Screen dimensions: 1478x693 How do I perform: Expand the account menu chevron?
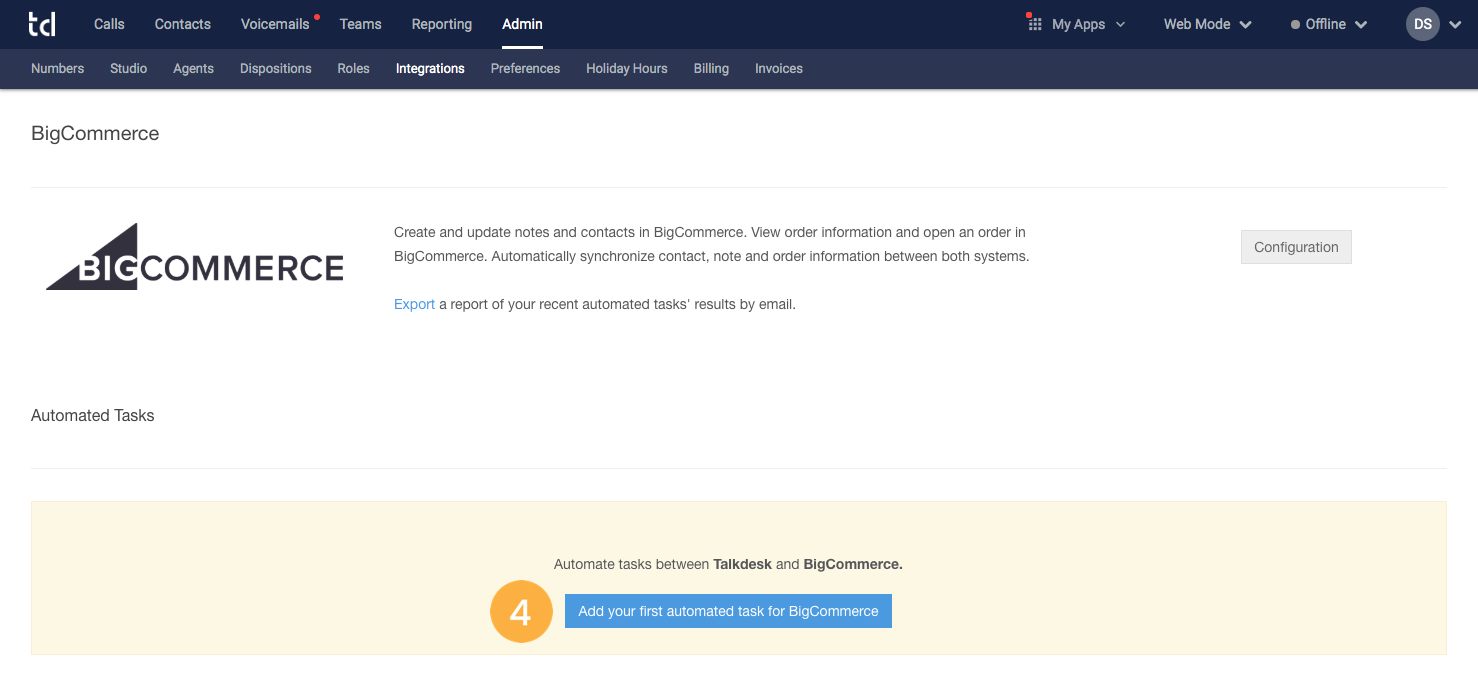point(1455,25)
